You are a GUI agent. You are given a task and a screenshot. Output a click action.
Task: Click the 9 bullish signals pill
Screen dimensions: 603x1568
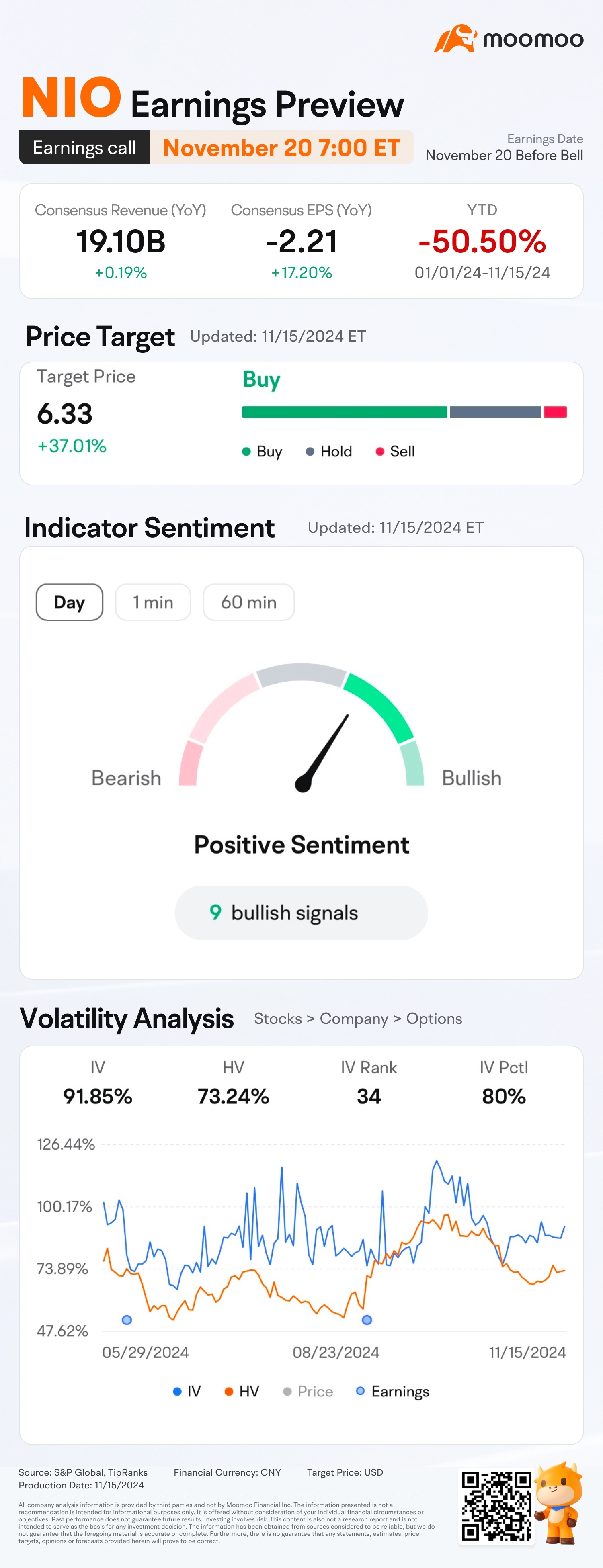tap(301, 913)
